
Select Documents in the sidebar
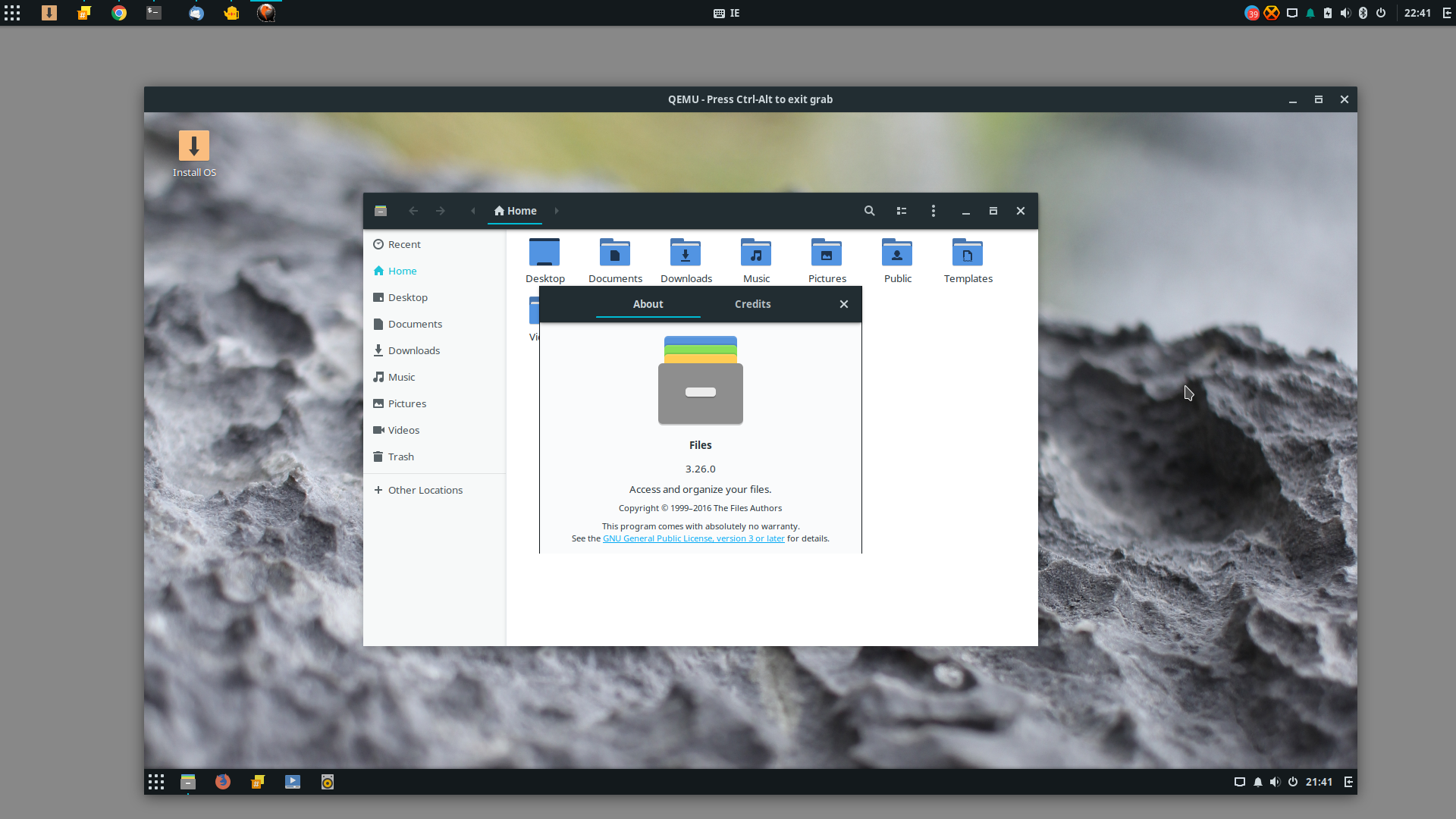[x=435, y=324]
